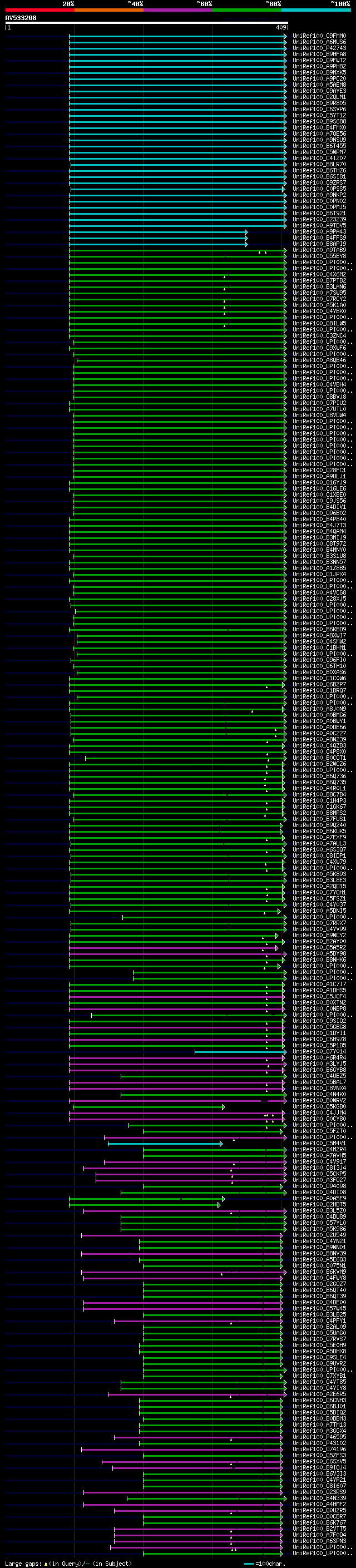Click the short cyan bar of UniRef100_A9PA43
This screenshot has height=1568, width=356.
coord(158,231)
